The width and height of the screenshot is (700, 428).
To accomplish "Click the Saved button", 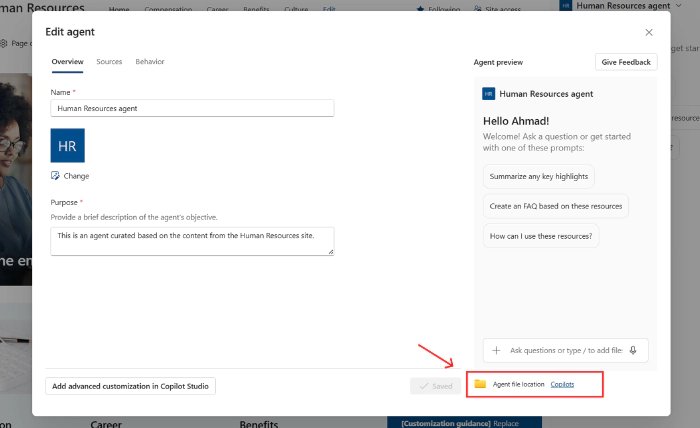I will [435, 386].
